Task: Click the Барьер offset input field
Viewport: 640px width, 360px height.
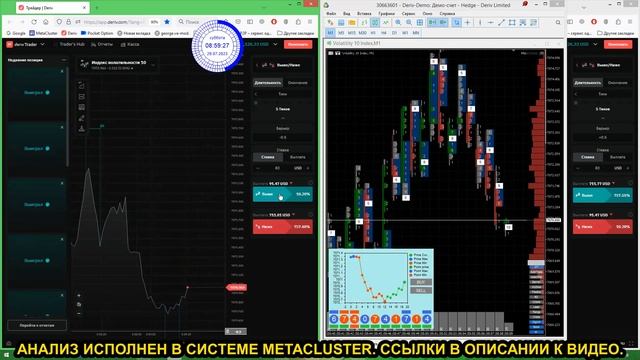Action: pyautogui.click(x=283, y=138)
